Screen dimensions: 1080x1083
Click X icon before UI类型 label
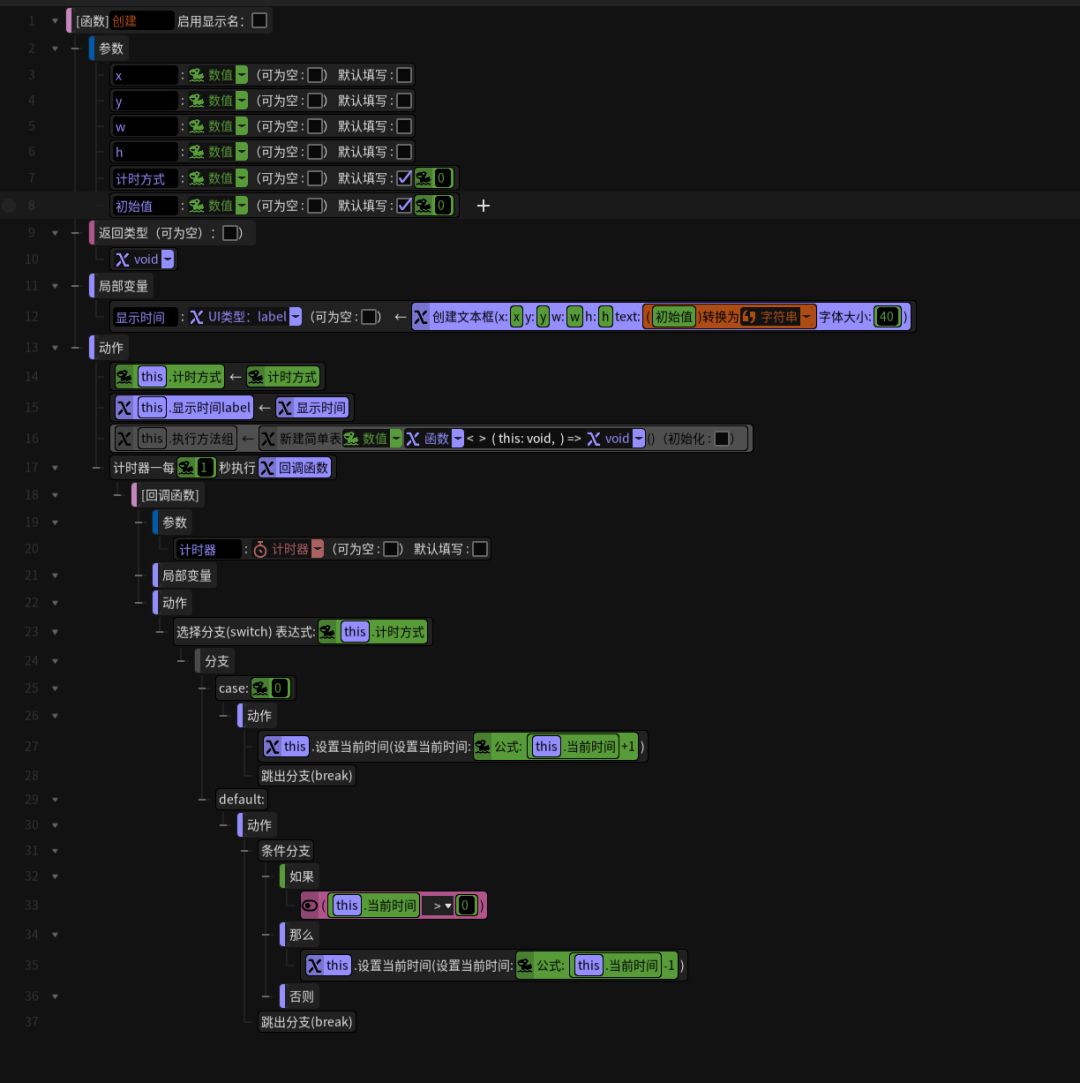pyautogui.click(x=197, y=317)
